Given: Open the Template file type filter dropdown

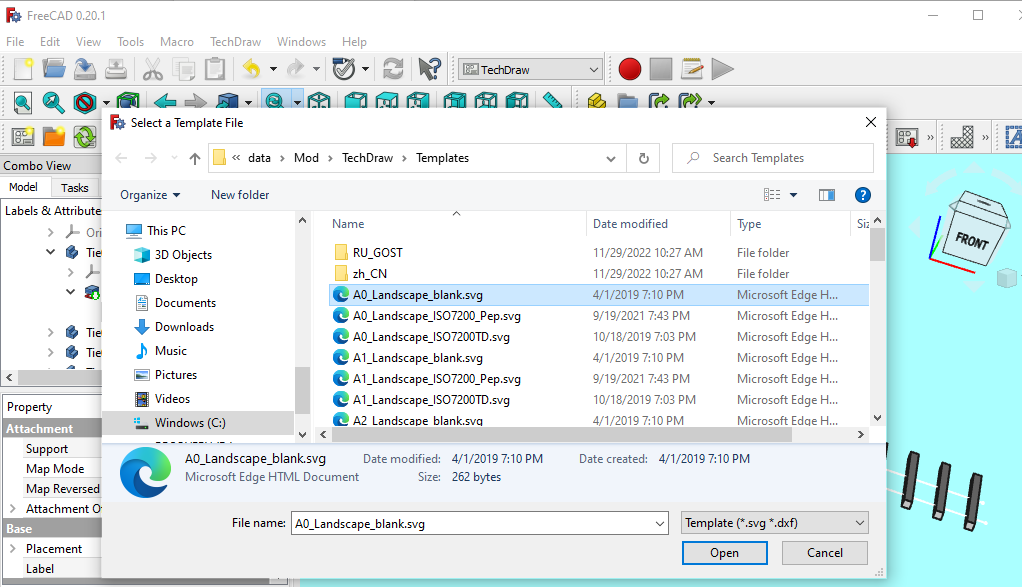Looking at the screenshot, I should 774,523.
